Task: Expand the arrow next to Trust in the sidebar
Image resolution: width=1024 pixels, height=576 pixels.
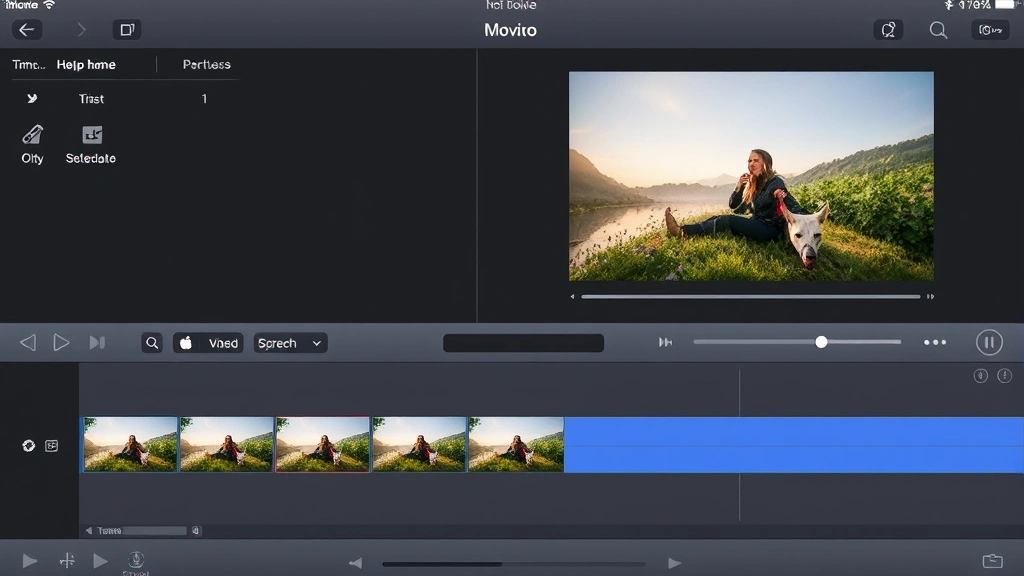Action: pos(30,99)
